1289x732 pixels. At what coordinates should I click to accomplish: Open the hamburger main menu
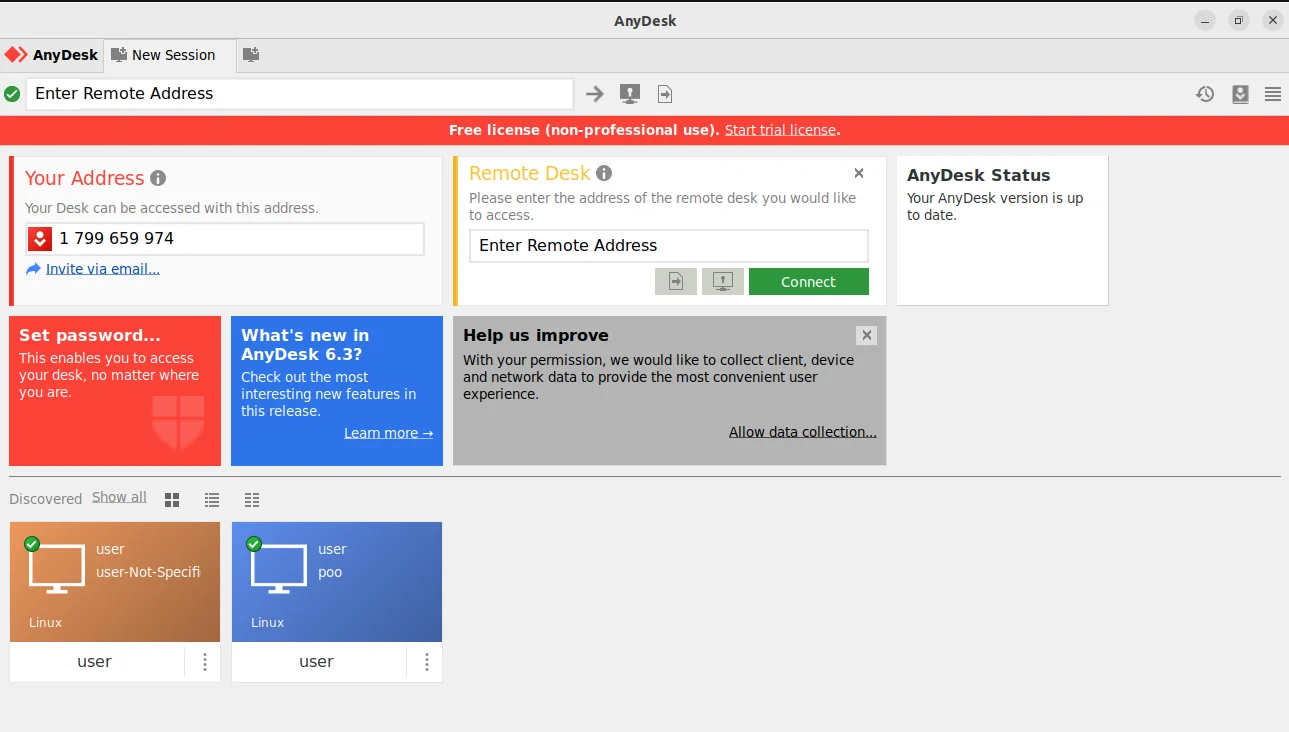1273,94
